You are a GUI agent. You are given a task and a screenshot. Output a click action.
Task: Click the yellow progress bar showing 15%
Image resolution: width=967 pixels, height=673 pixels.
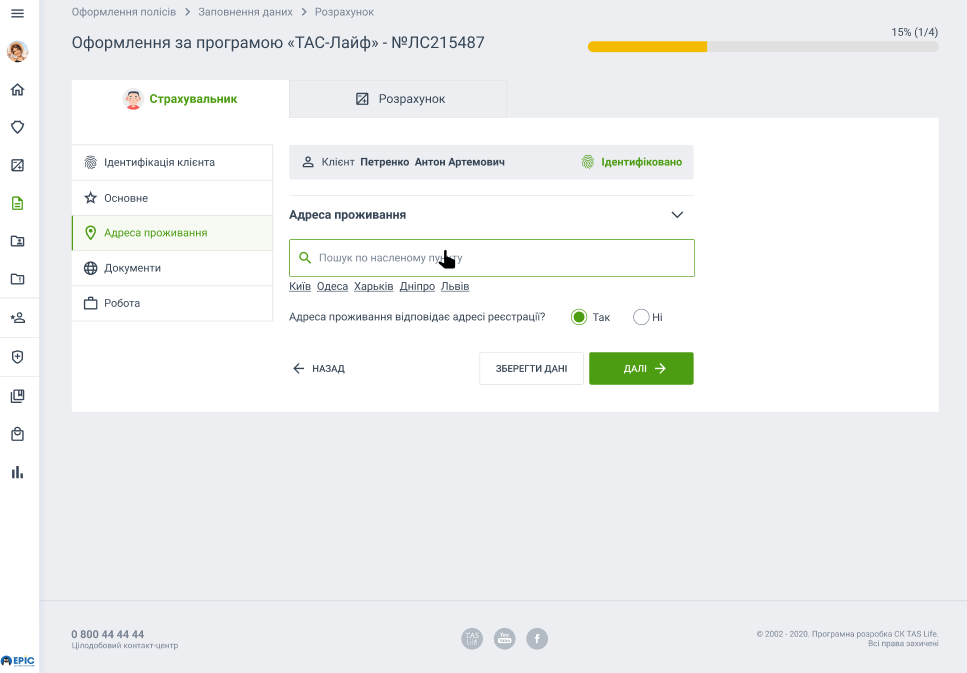(x=646, y=46)
